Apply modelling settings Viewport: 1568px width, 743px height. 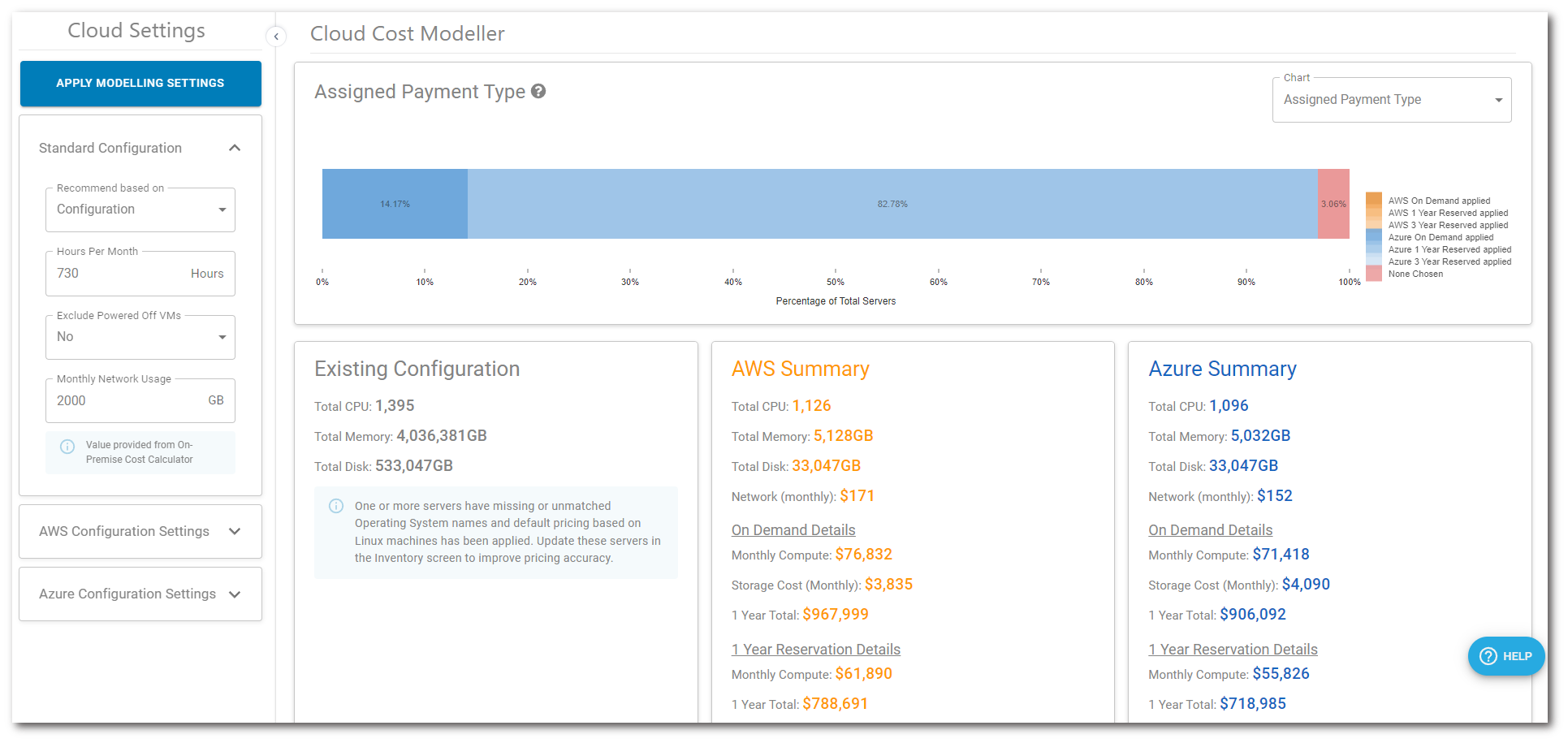point(140,83)
